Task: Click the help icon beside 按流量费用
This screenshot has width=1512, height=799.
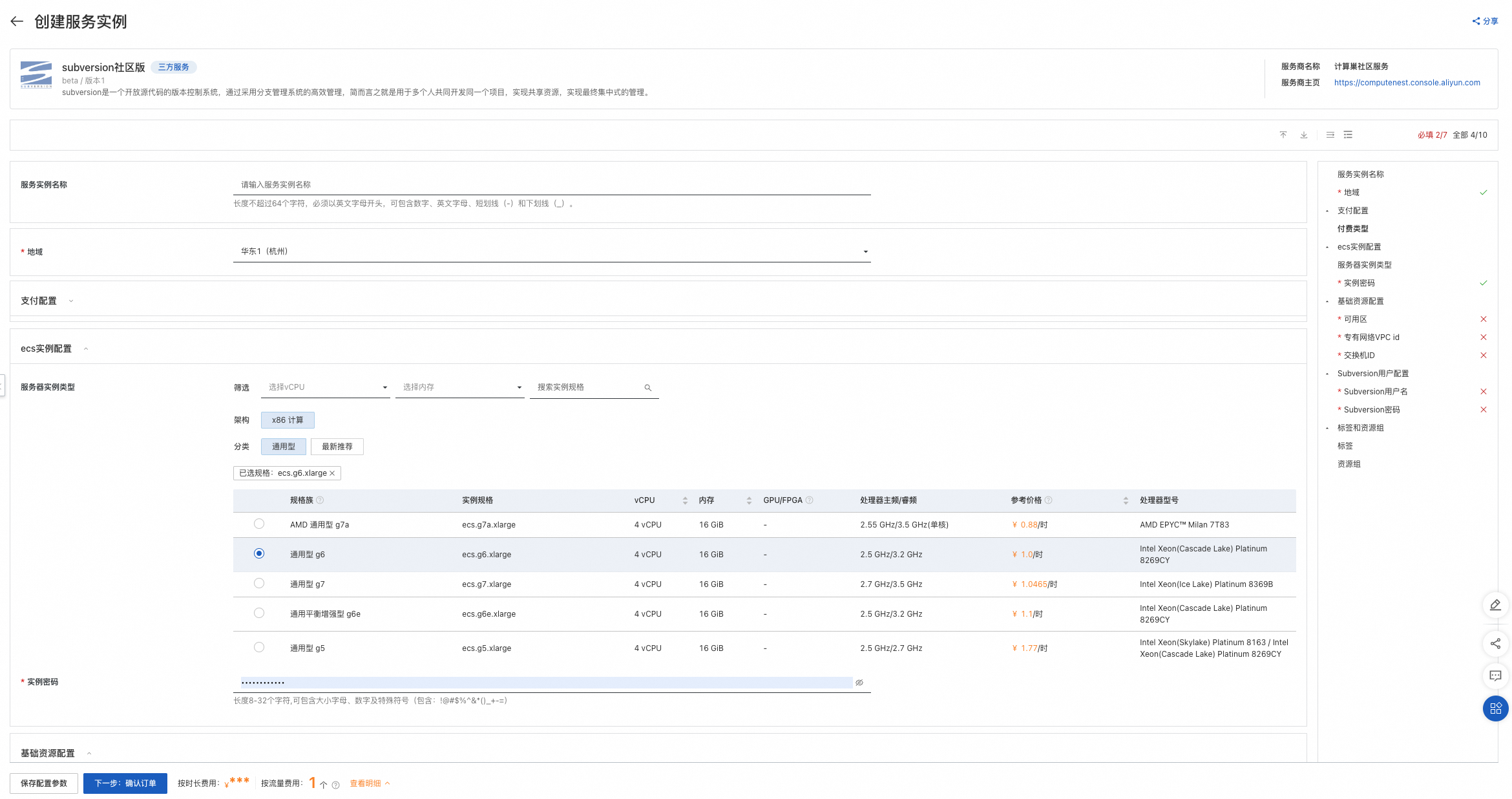Action: [335, 785]
